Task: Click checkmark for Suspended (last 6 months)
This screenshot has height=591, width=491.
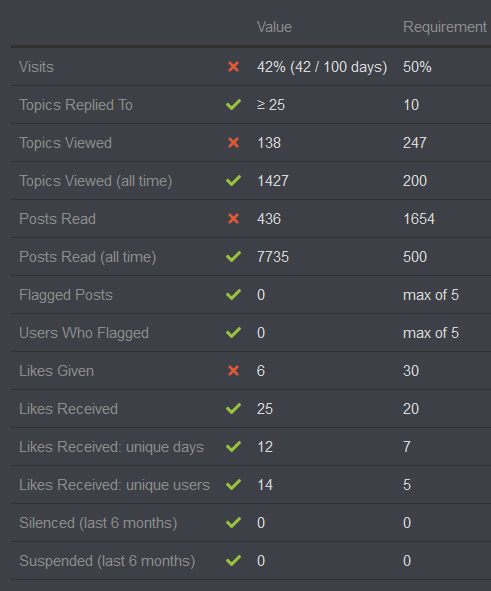Action: click(233, 561)
